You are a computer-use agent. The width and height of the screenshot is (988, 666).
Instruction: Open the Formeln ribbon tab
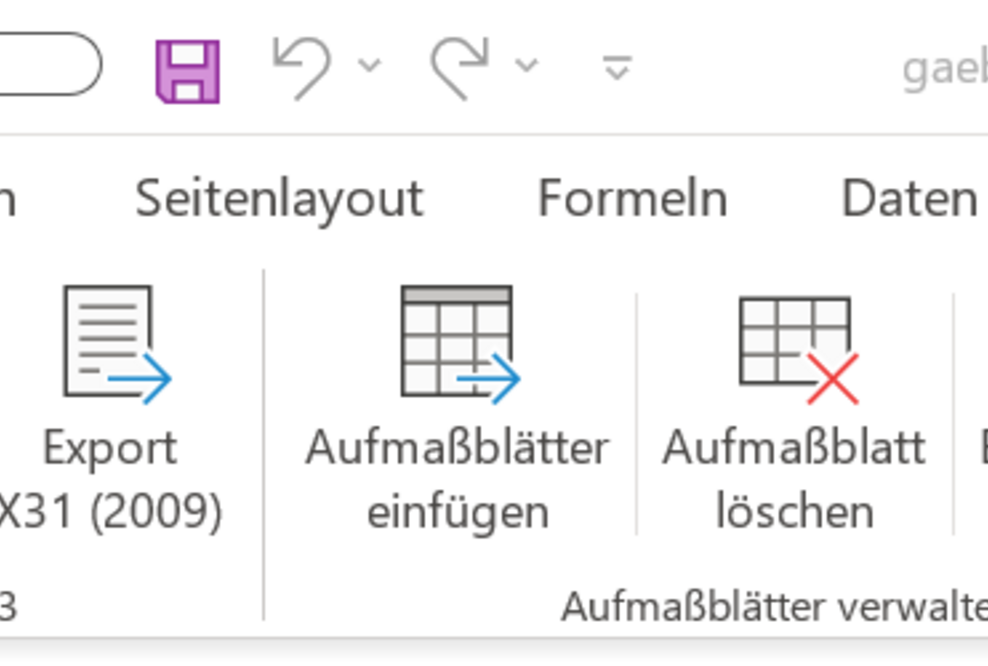point(633,198)
